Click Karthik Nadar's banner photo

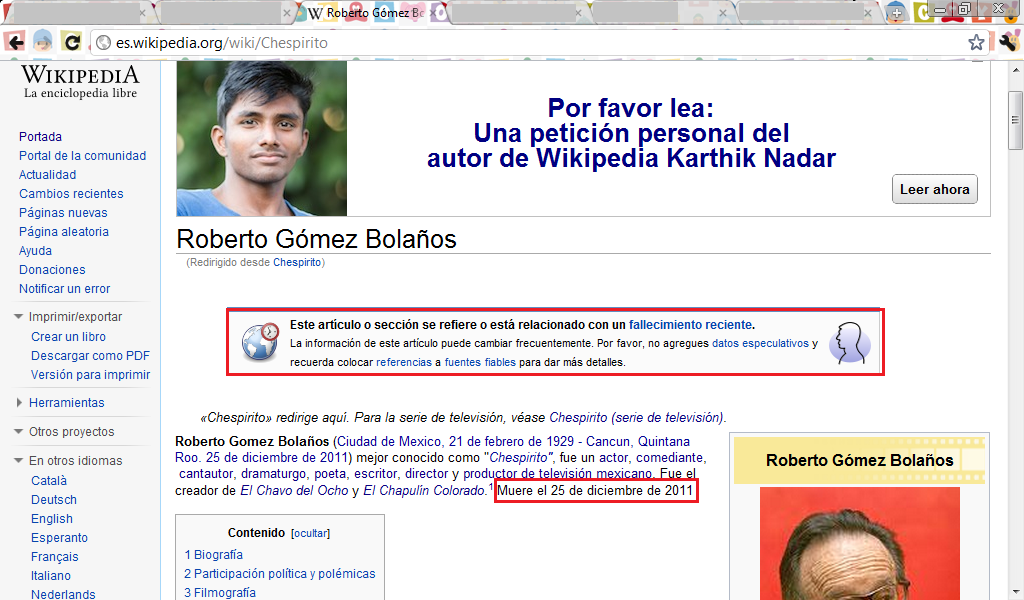(x=262, y=138)
